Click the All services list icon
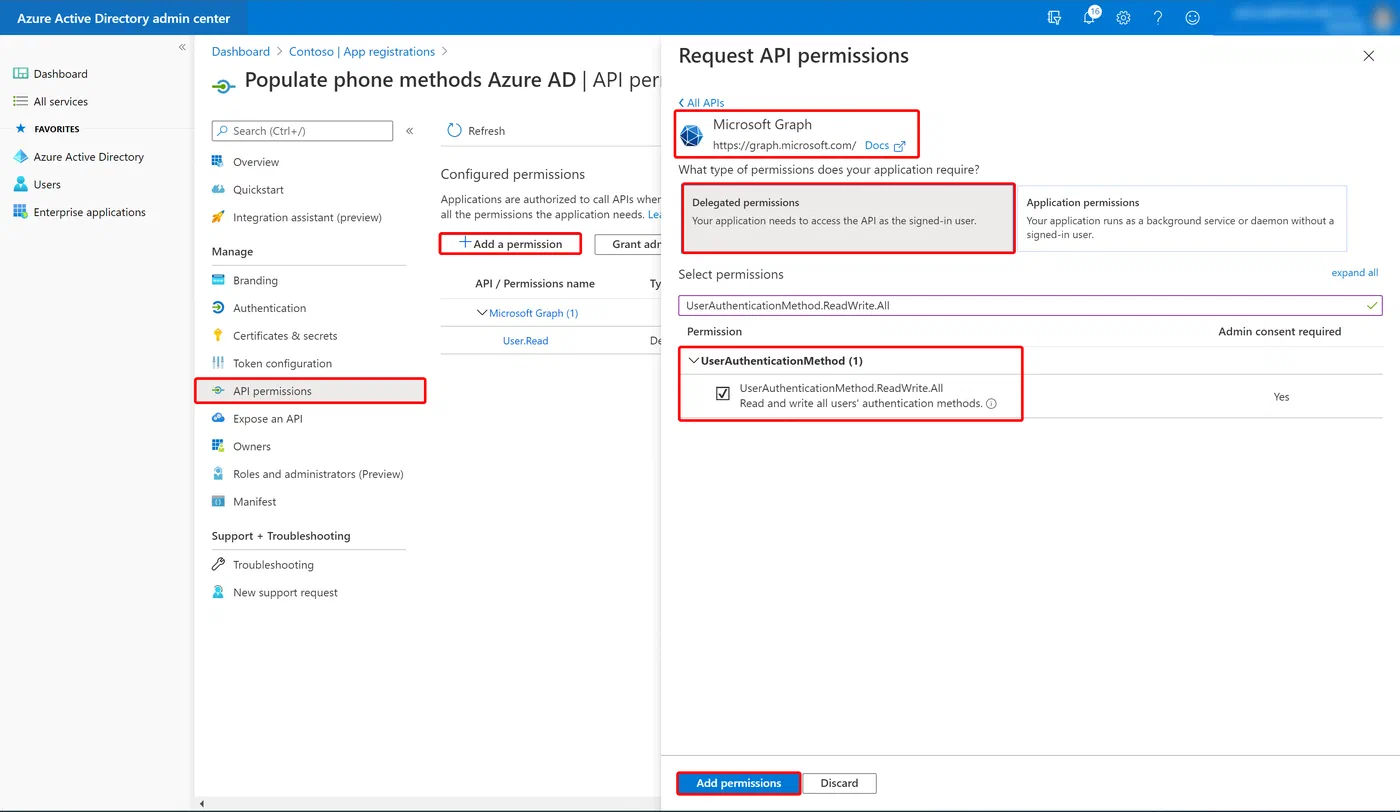The image size is (1400, 812). 20,102
